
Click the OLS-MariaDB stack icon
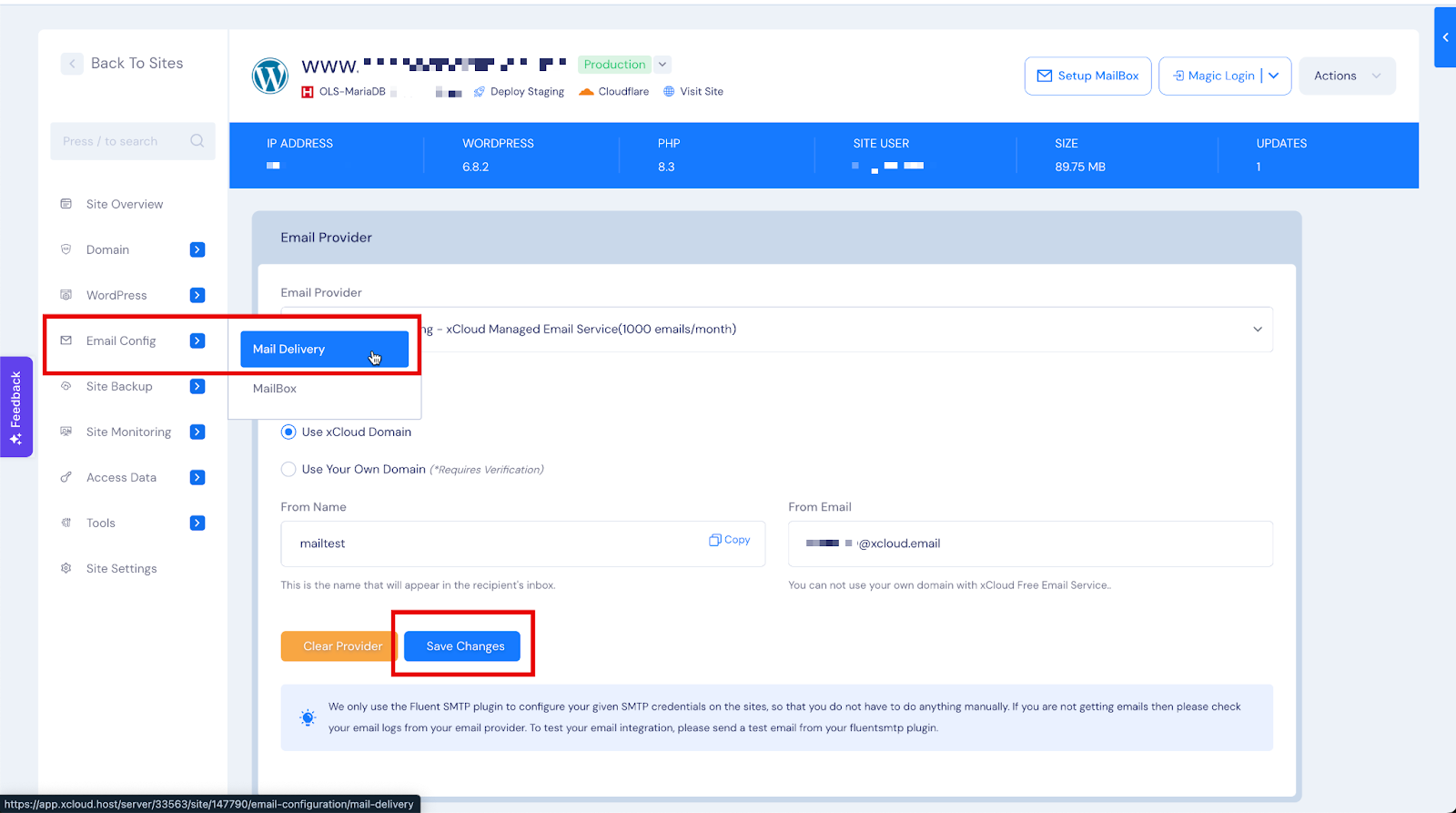[x=308, y=92]
